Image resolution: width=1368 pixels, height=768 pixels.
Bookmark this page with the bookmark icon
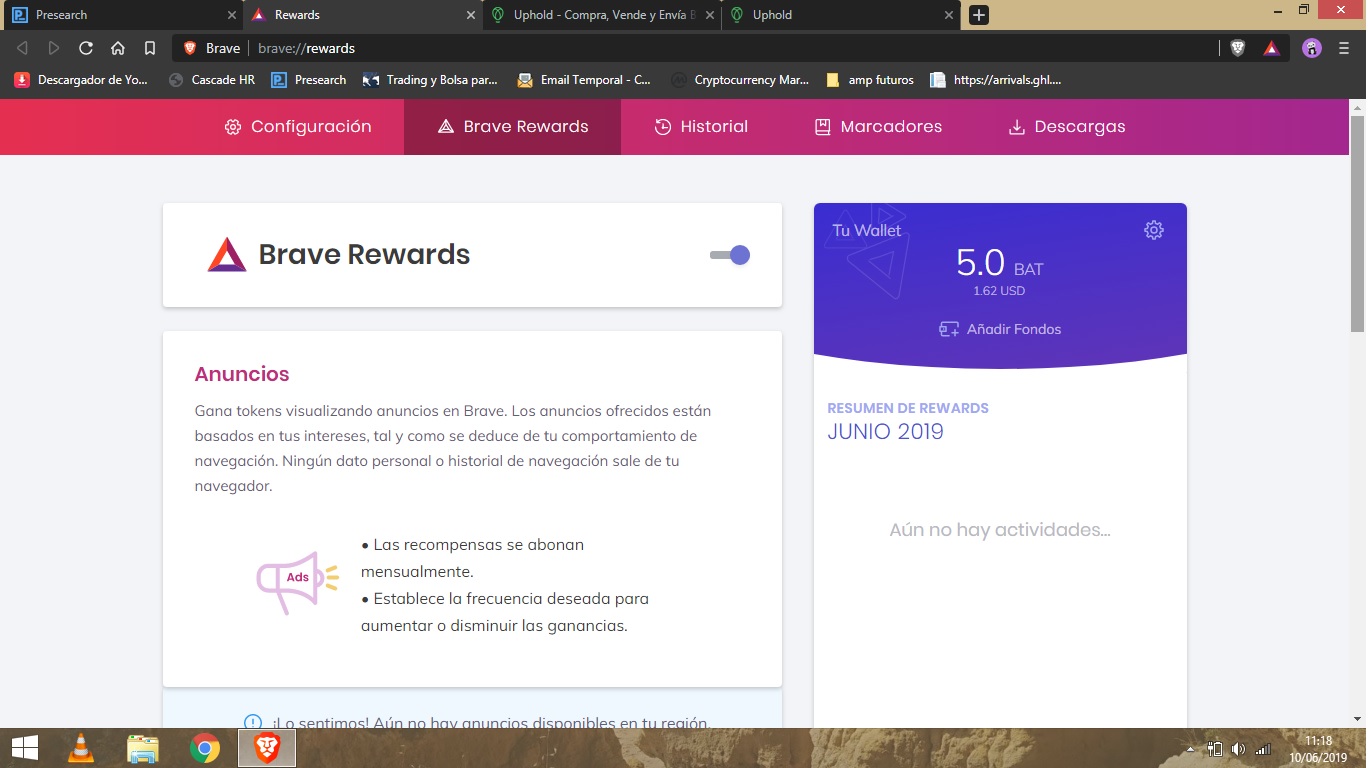[x=150, y=48]
